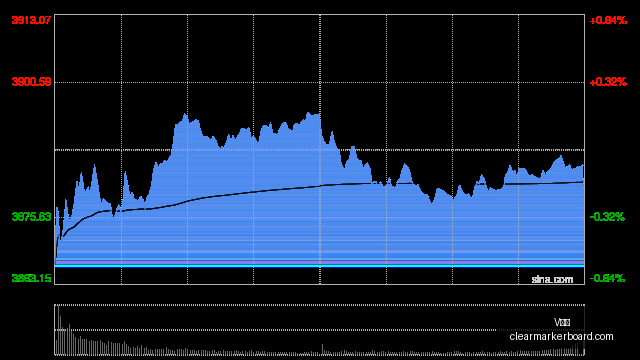Click the 3913.07 top price label
Image resolution: width=640 pixels, height=360 pixels.
click(31, 20)
